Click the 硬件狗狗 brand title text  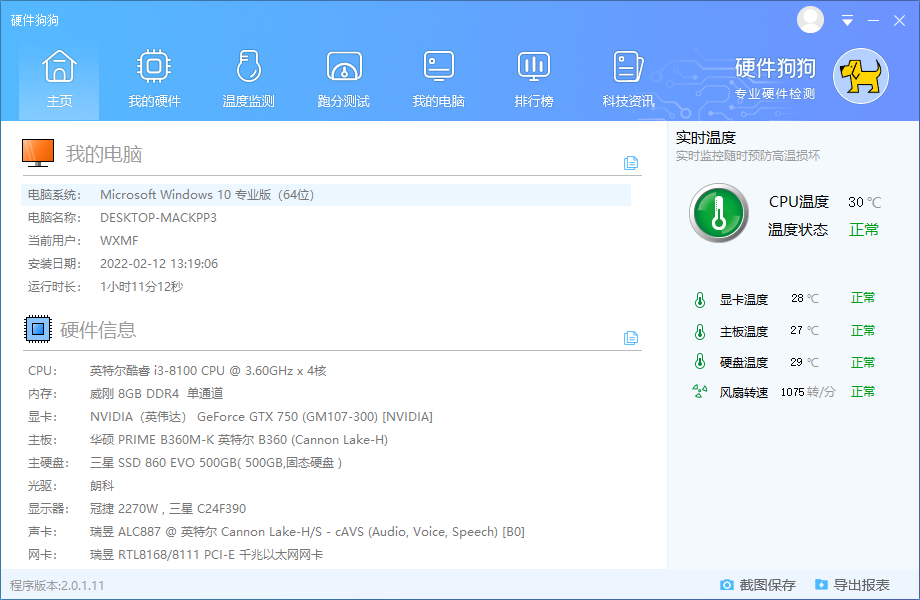click(x=775, y=68)
